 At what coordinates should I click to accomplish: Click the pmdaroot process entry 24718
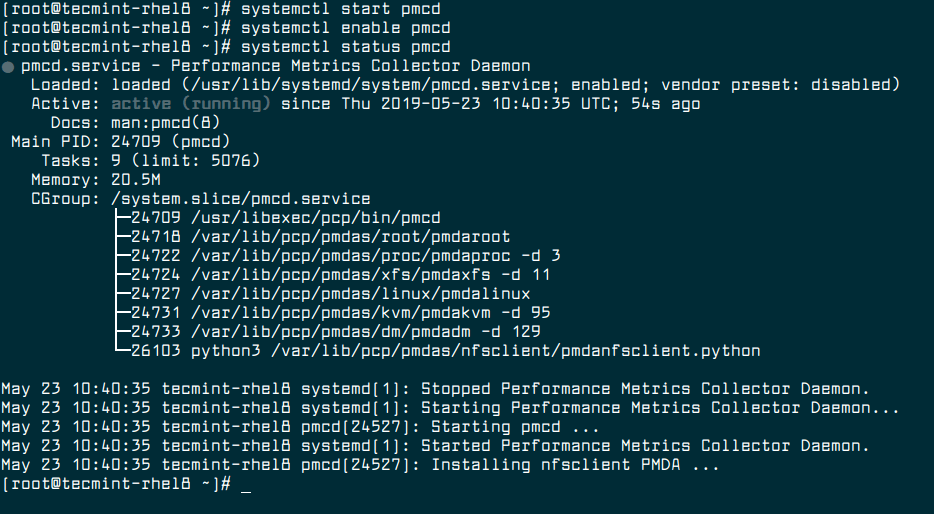click(320, 237)
